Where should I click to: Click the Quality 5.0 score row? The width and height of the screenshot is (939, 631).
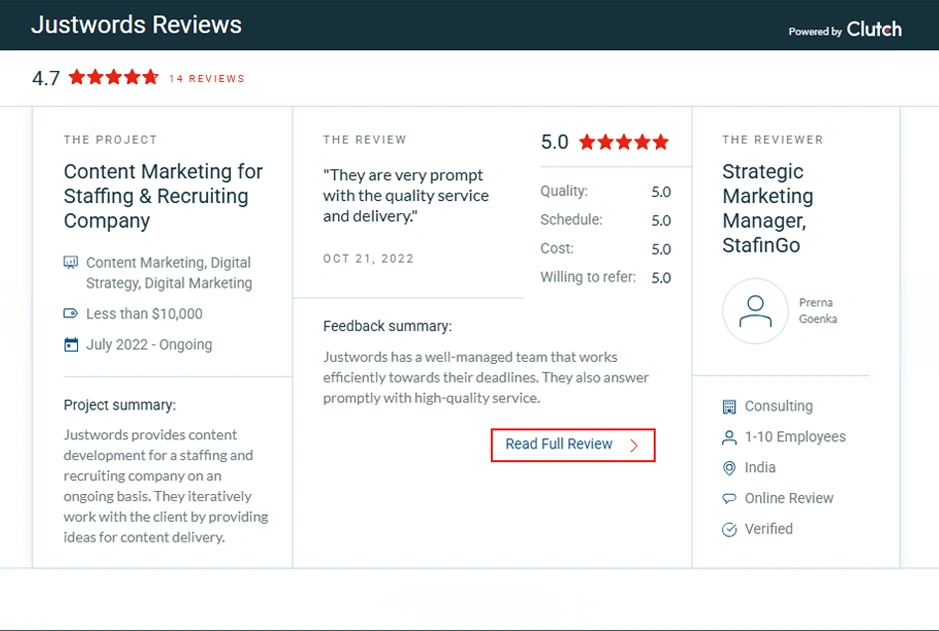605,192
